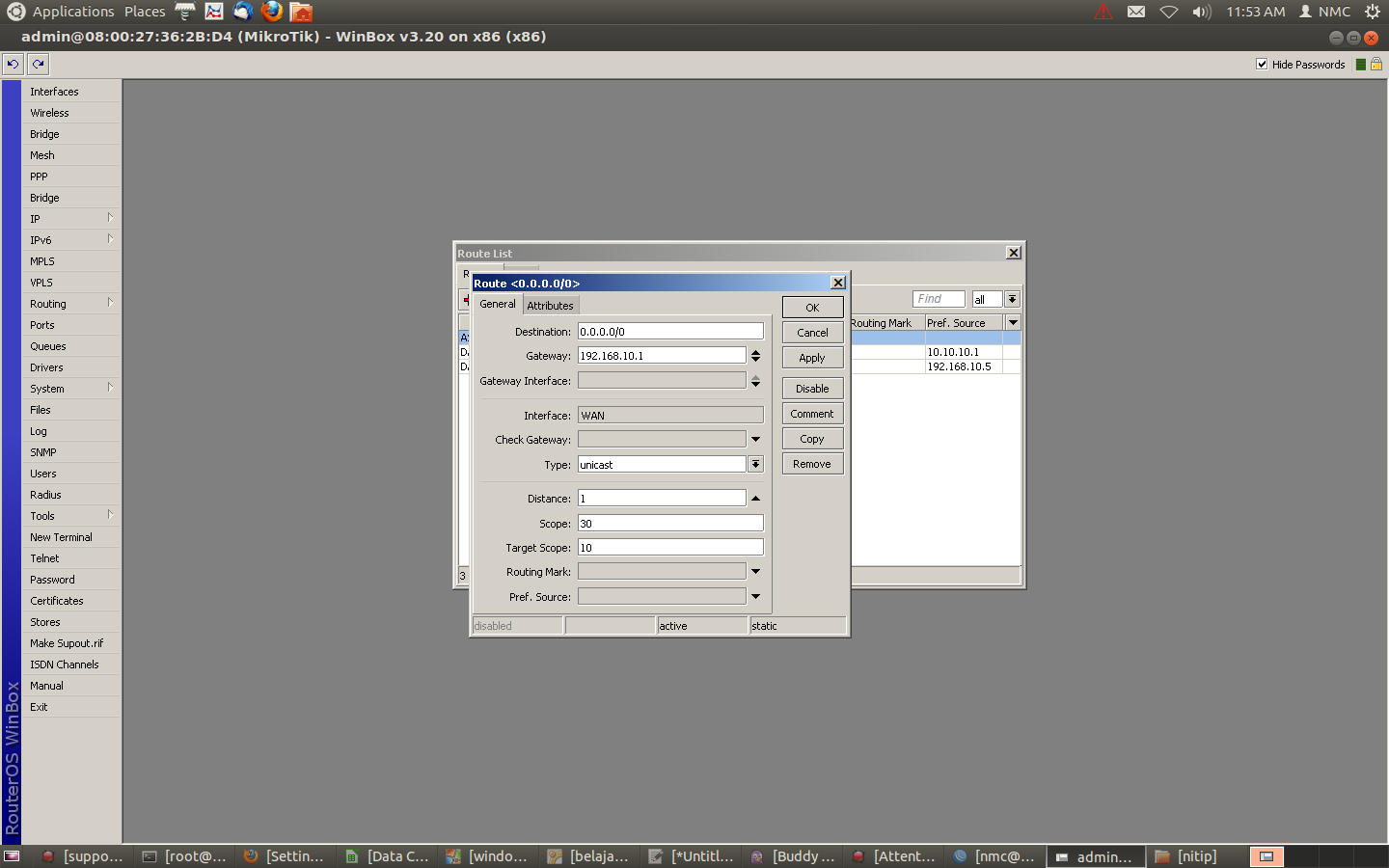The width and height of the screenshot is (1389, 868).
Task: Click the red warning triangle indicator
Action: click(1103, 12)
